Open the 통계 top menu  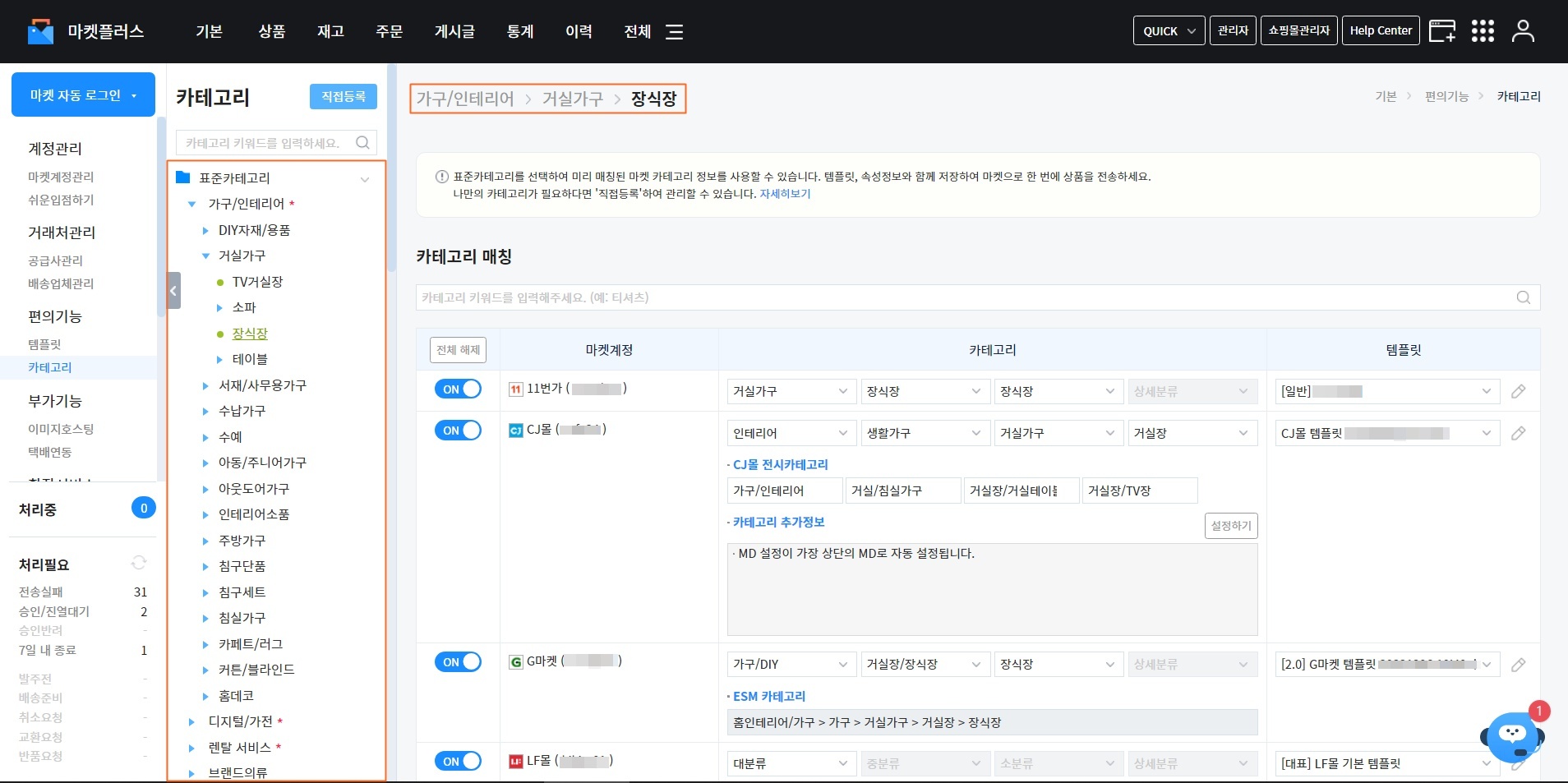[520, 31]
